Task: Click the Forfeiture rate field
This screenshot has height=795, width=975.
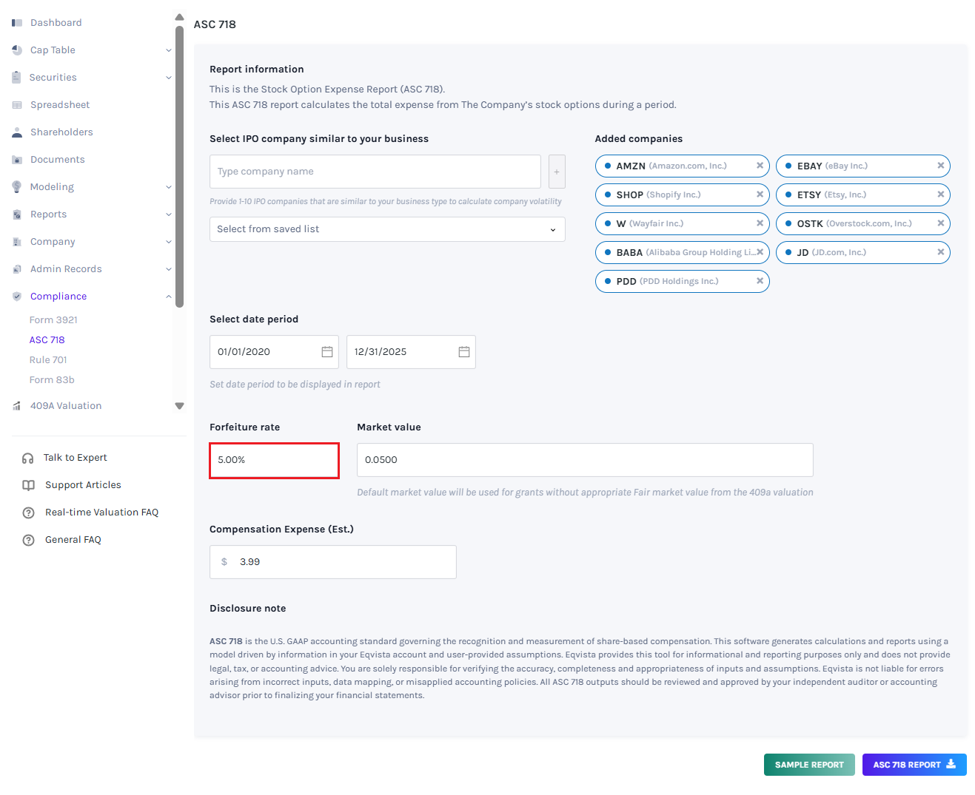Action: 274,461
